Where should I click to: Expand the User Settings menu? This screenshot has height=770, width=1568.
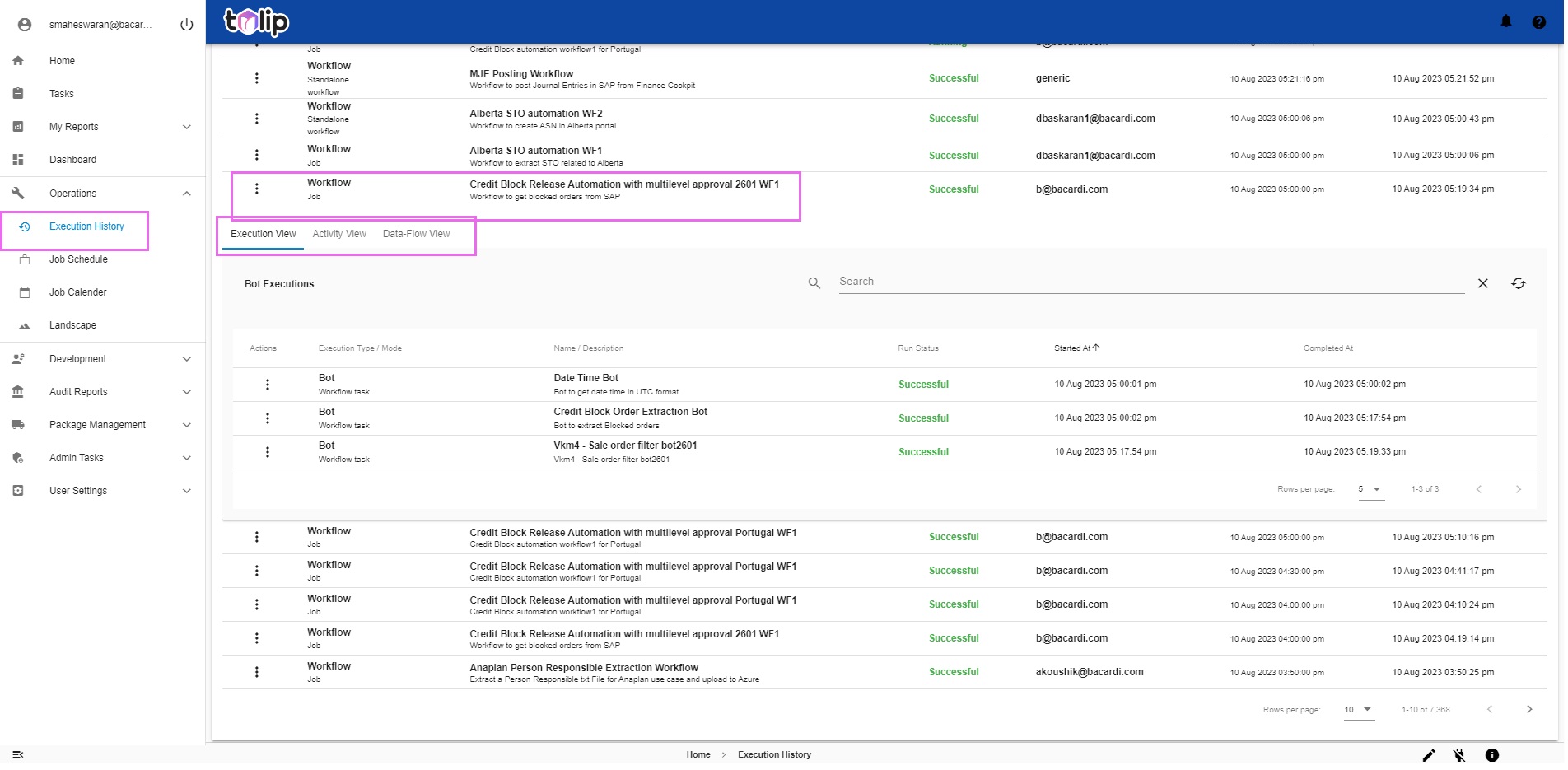click(x=187, y=491)
